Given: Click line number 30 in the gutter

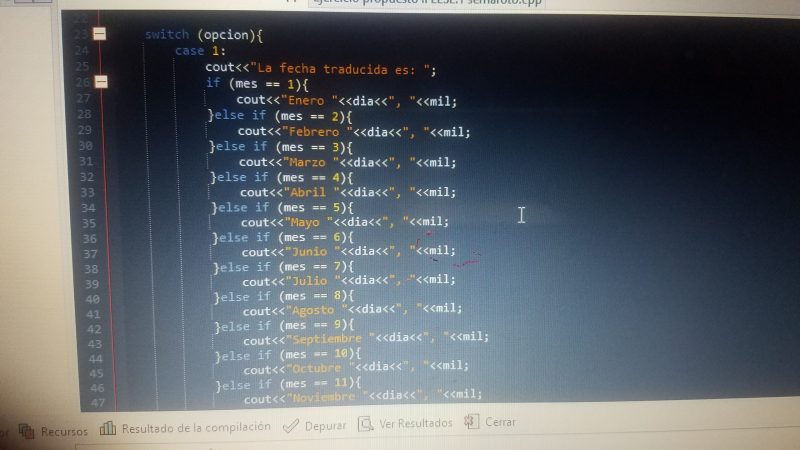Looking at the screenshot, I should 82,146.
